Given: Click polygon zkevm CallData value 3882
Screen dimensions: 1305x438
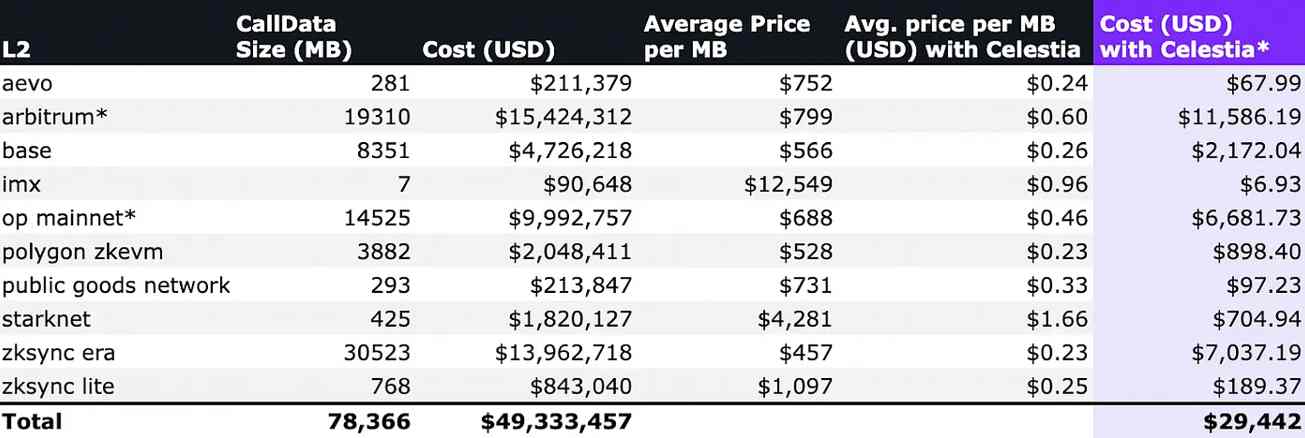Looking at the screenshot, I should pos(381,252).
